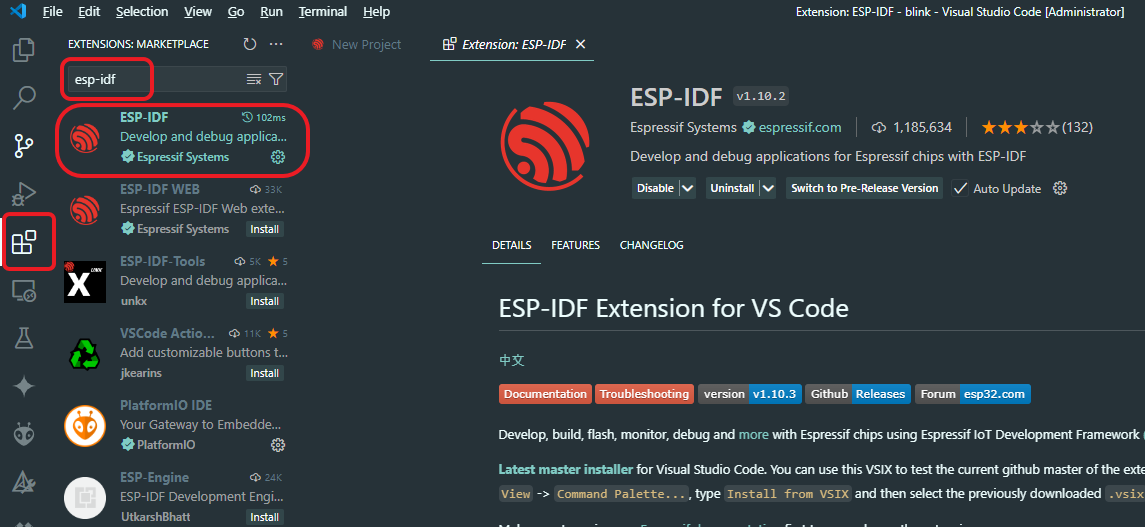The width and height of the screenshot is (1145, 527).
Task: Click the 1,185,634 install count
Action: [912, 128]
